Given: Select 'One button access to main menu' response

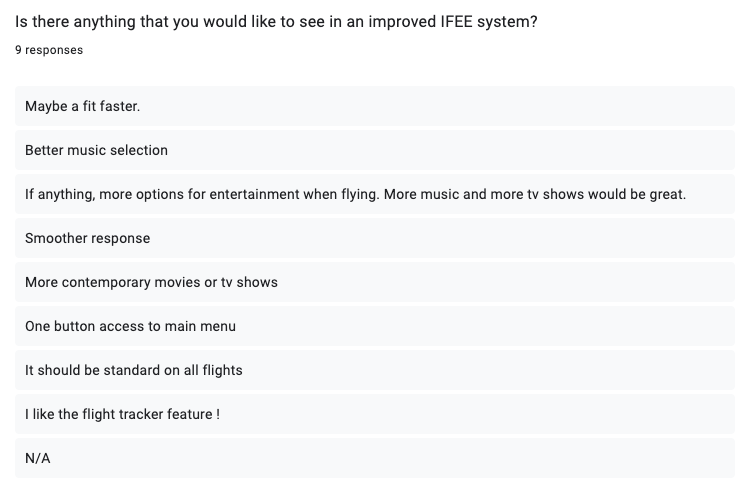Looking at the screenshot, I should 375,326.
